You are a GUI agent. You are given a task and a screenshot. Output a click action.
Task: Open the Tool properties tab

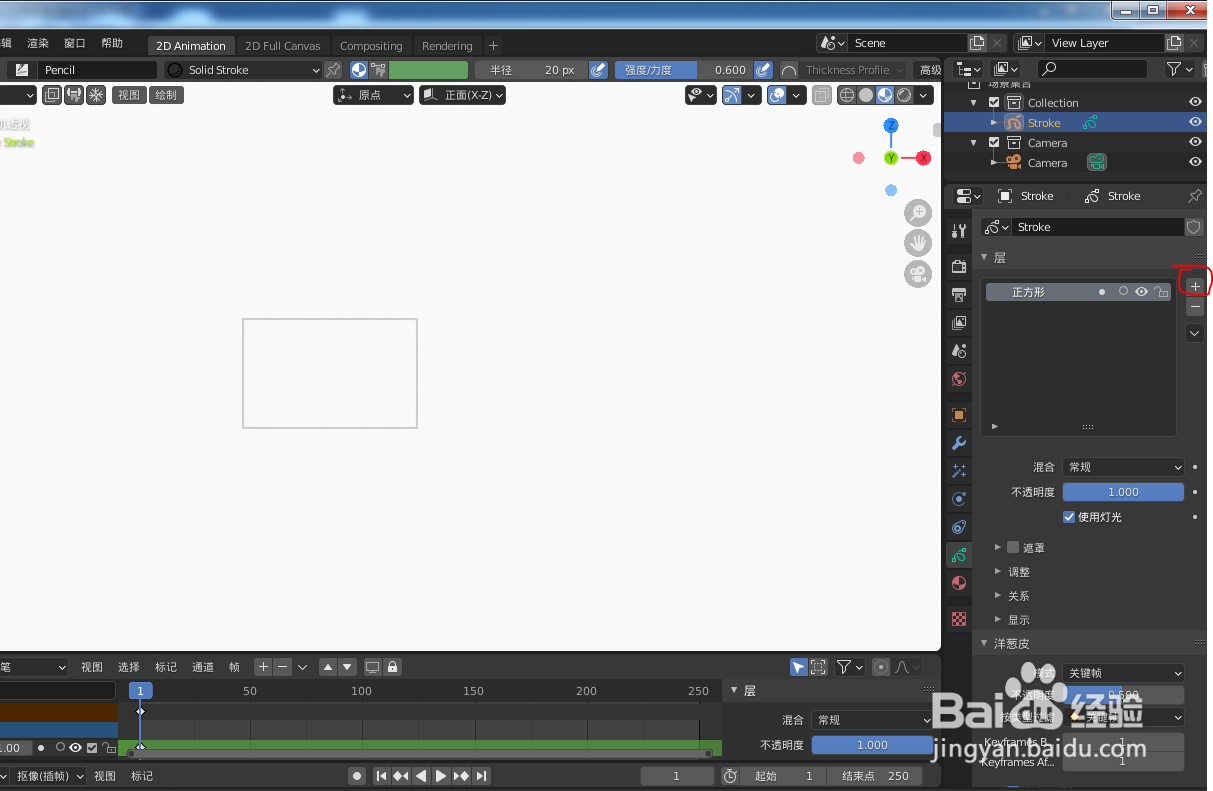click(959, 231)
